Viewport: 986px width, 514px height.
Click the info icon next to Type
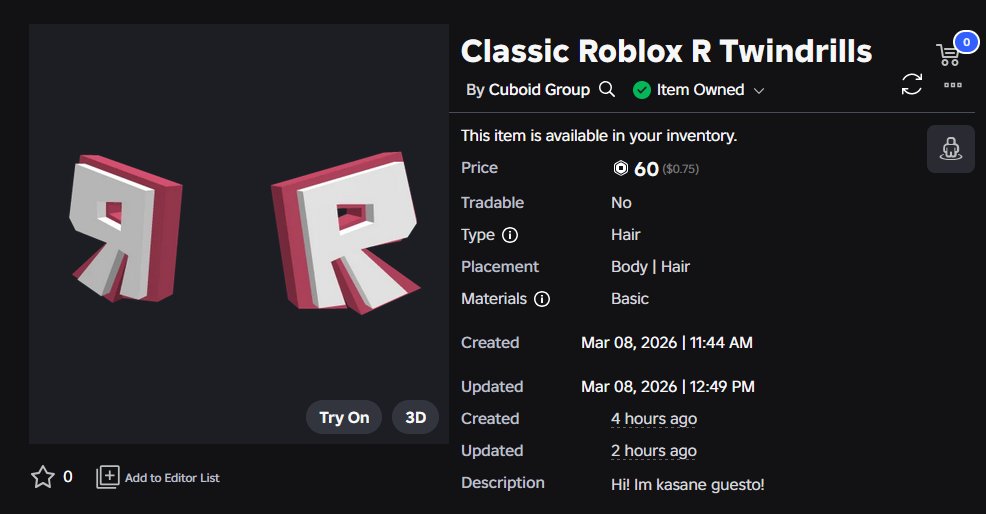pos(510,235)
